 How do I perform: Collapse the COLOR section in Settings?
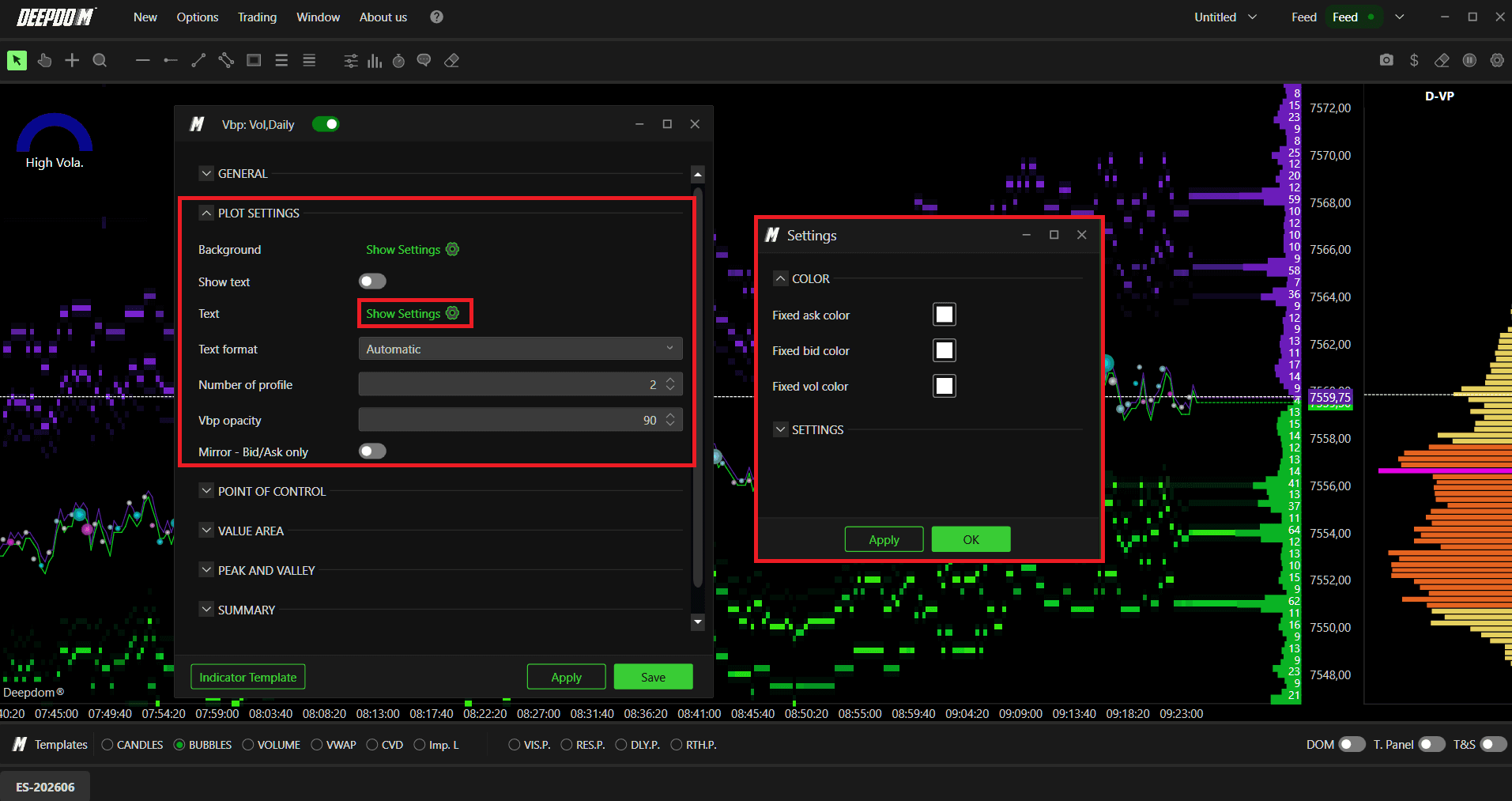pos(781,278)
